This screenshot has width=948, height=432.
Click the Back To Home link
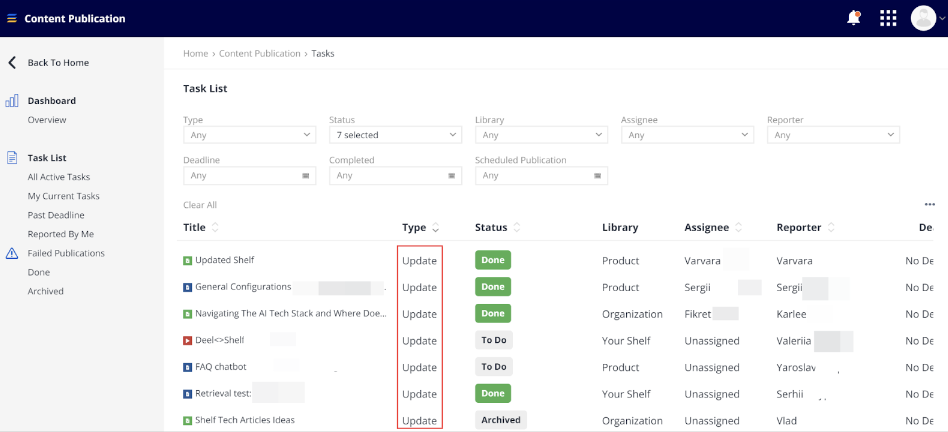[58, 62]
